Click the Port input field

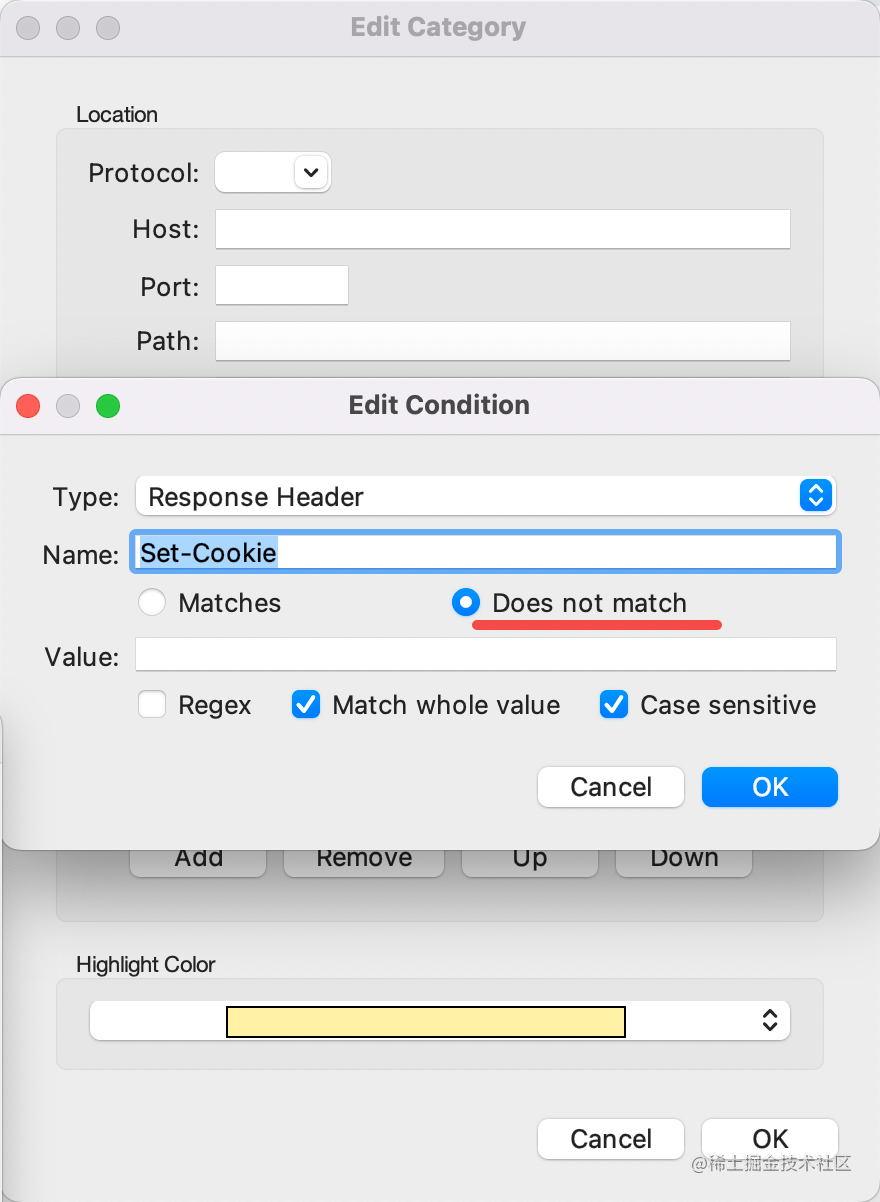pos(282,285)
